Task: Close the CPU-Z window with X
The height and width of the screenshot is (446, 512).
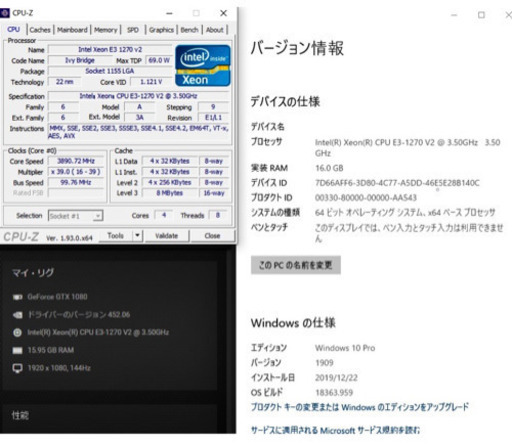Action: click(223, 13)
